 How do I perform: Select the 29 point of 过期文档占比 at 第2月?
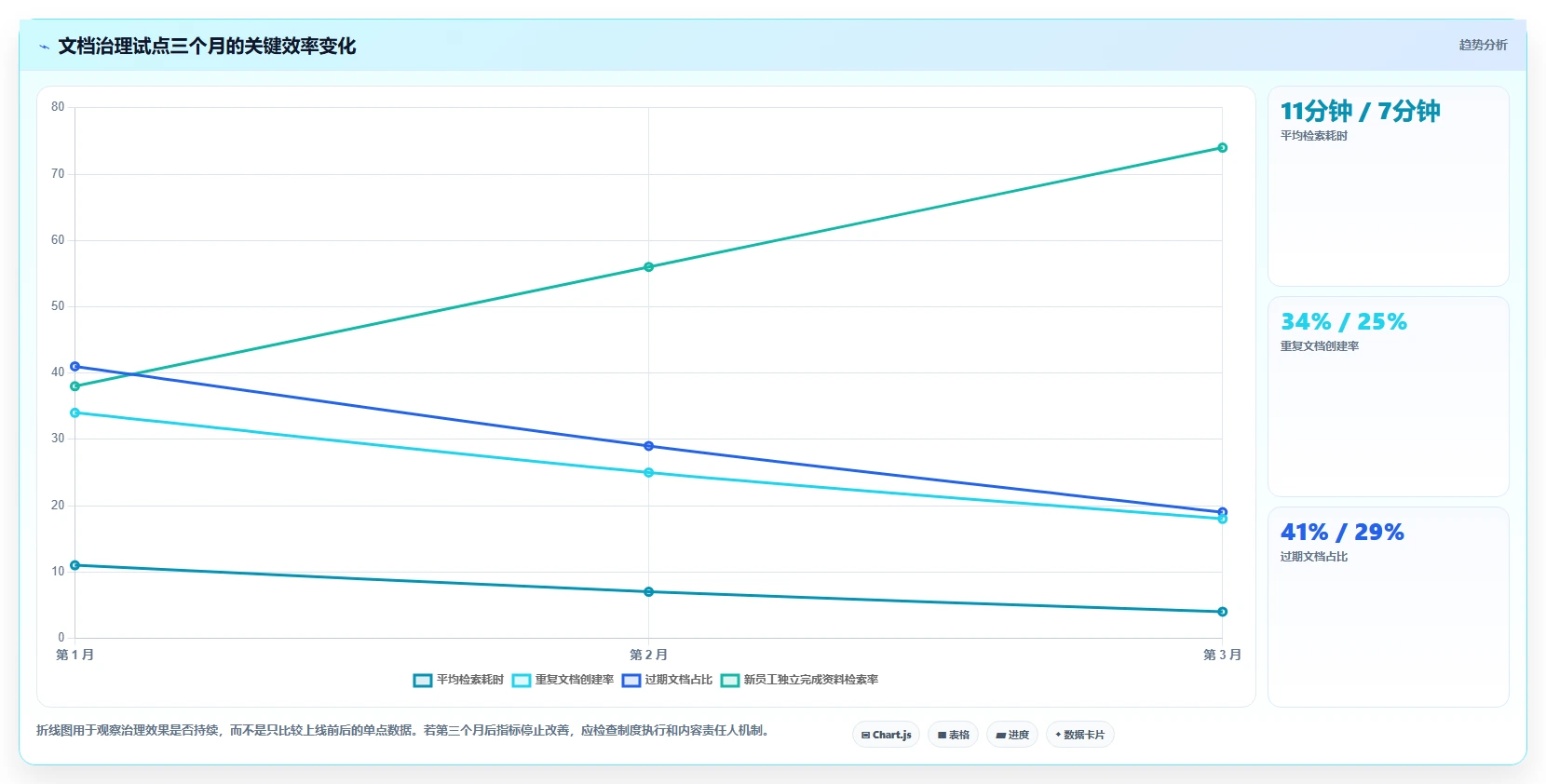coord(648,446)
